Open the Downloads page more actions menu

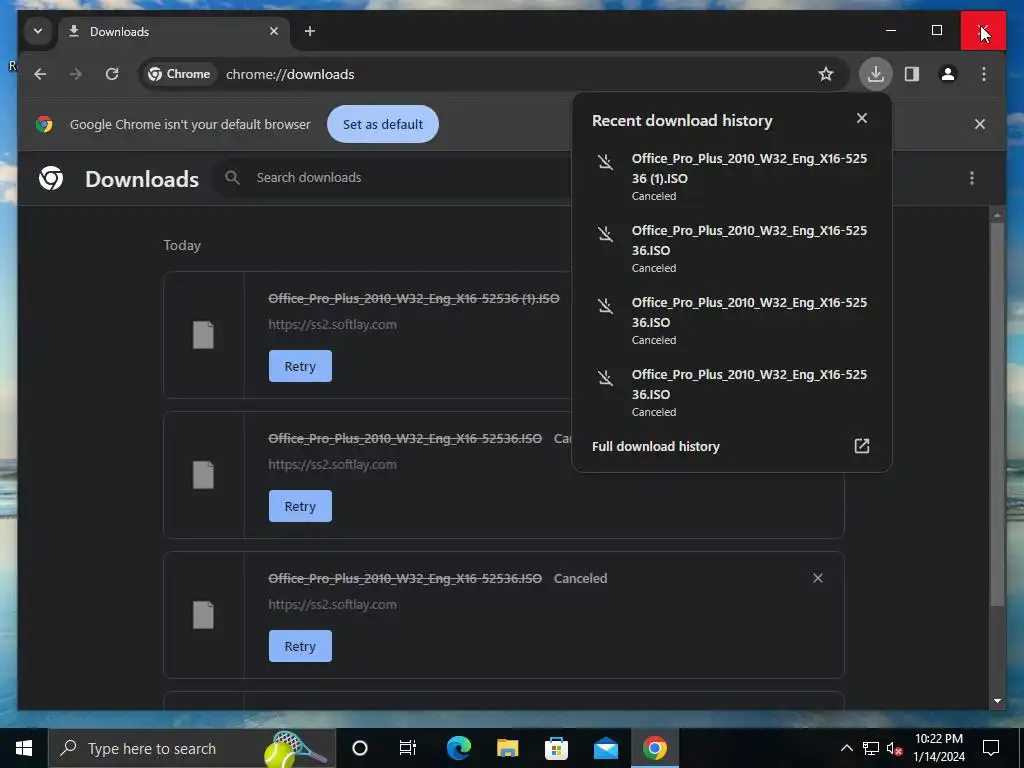click(972, 178)
